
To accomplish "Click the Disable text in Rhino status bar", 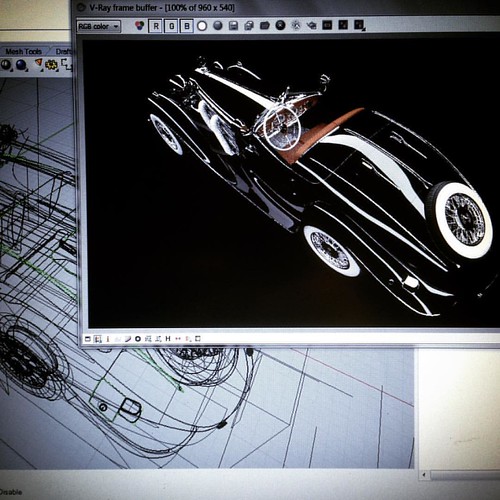I will (x=11, y=492).
